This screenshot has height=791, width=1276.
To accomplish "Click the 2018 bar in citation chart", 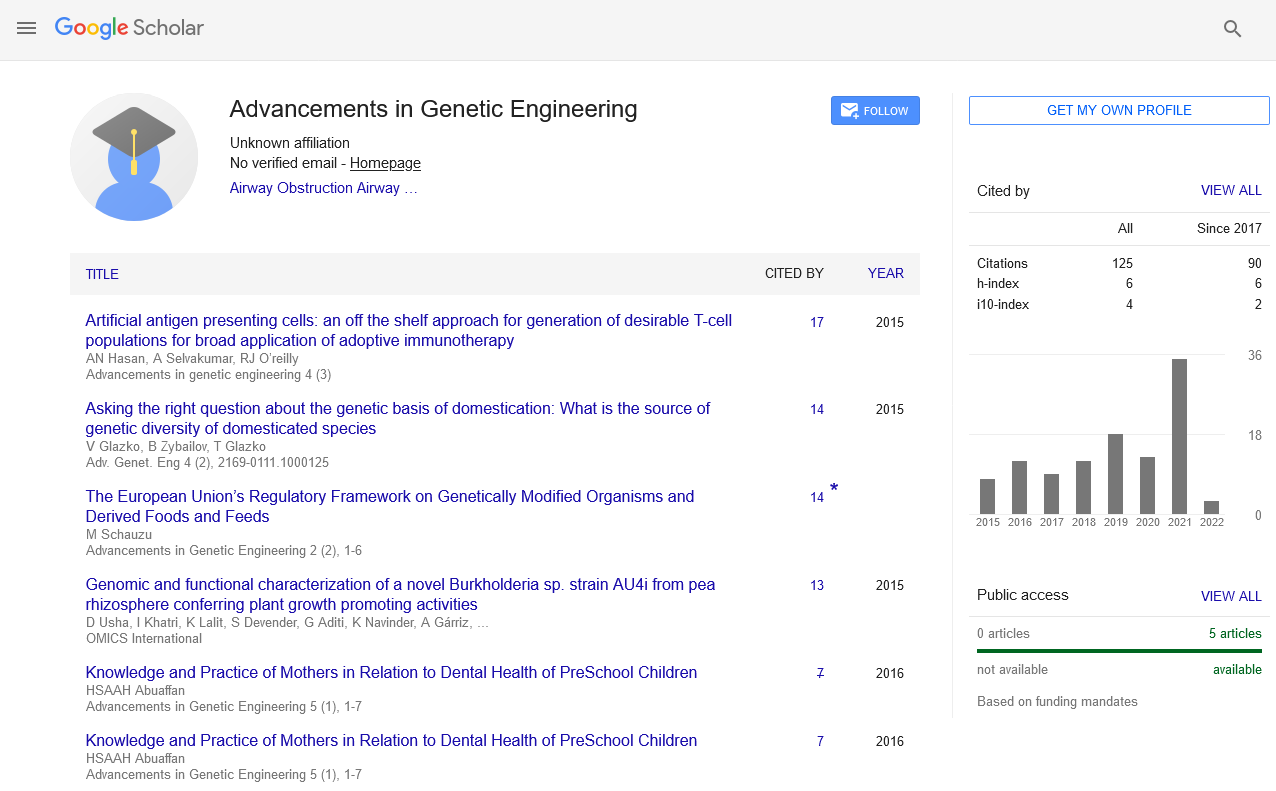I will [x=1084, y=487].
